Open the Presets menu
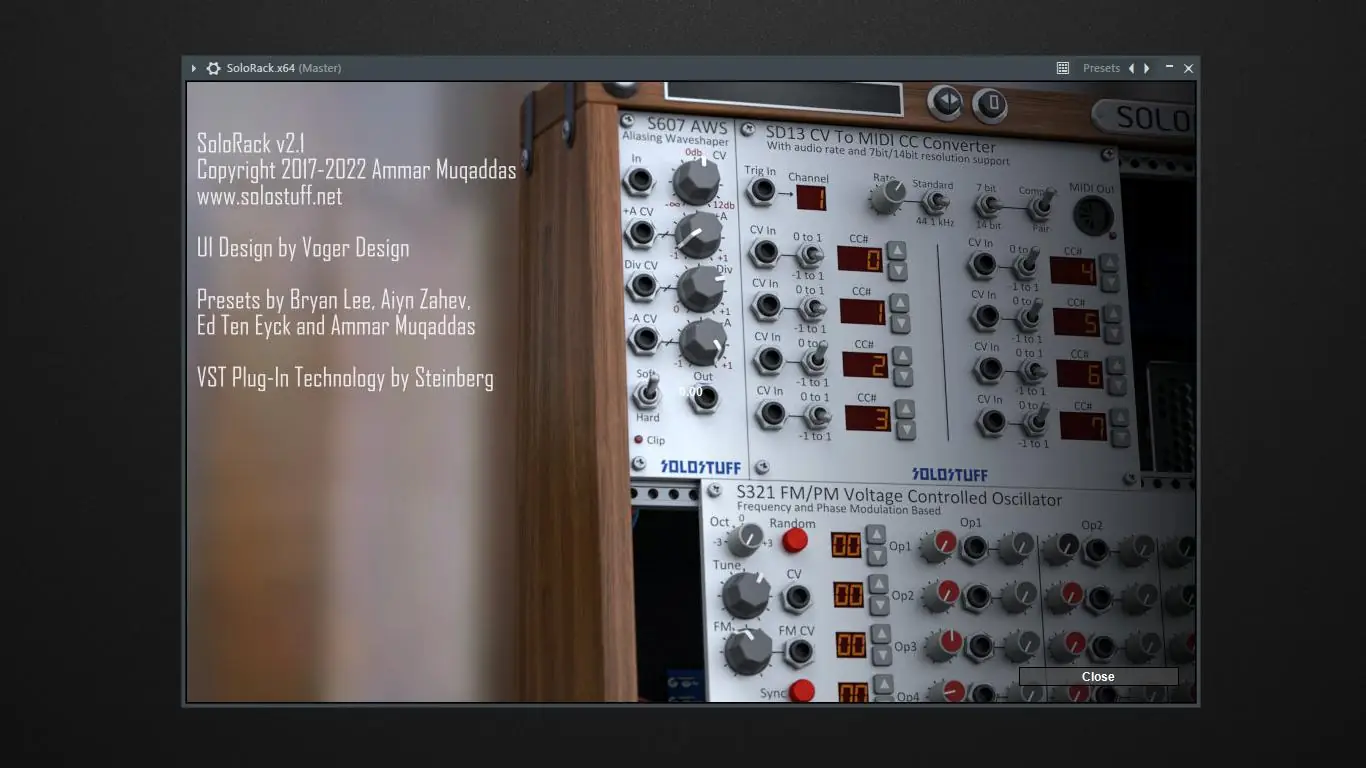 click(x=1101, y=68)
